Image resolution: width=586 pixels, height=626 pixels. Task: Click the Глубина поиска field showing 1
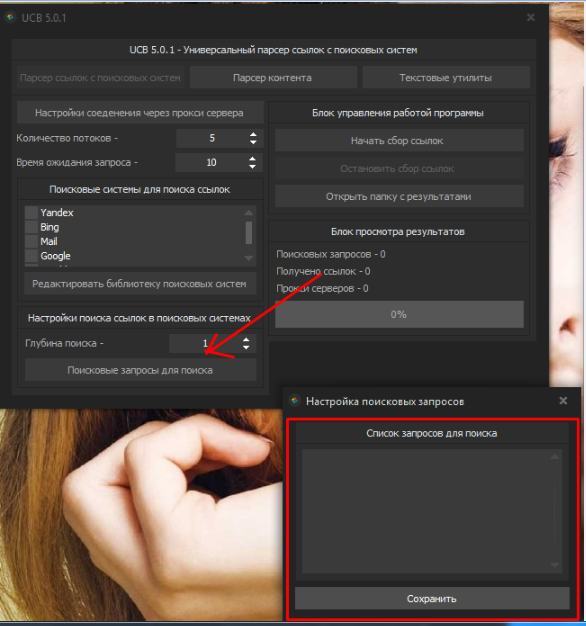(205, 343)
